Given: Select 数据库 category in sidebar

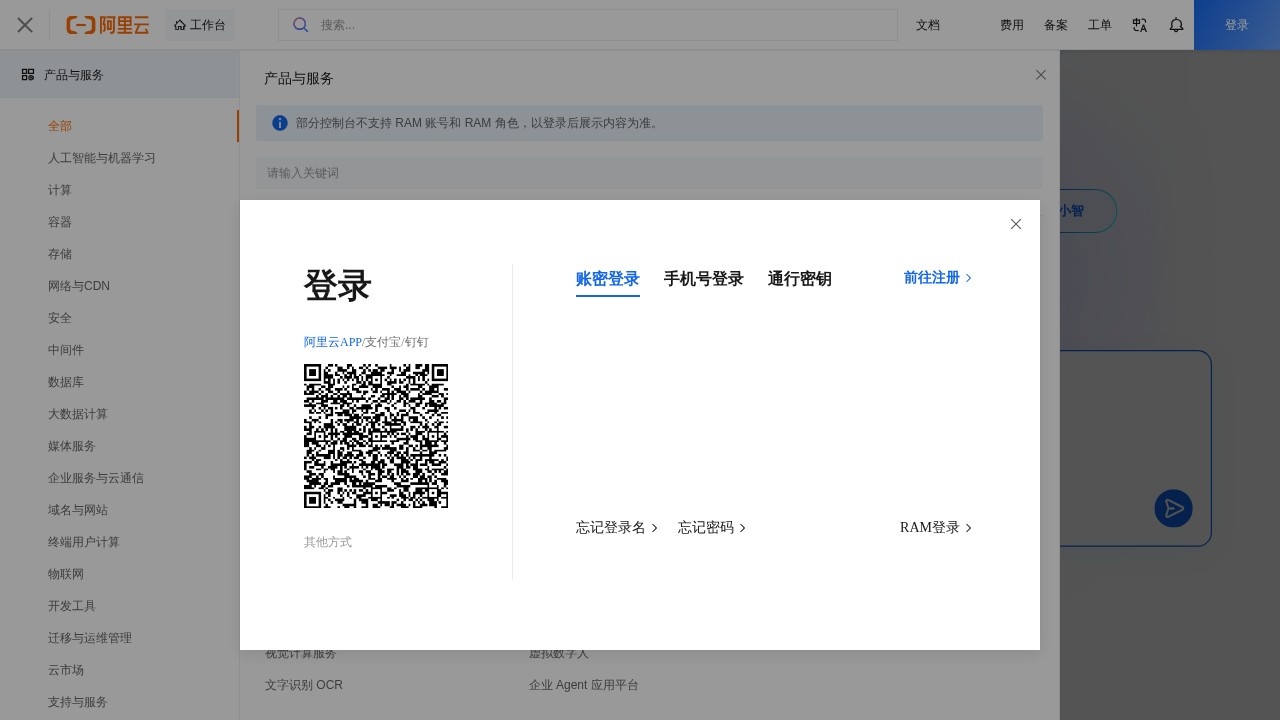Looking at the screenshot, I should (x=66, y=382).
